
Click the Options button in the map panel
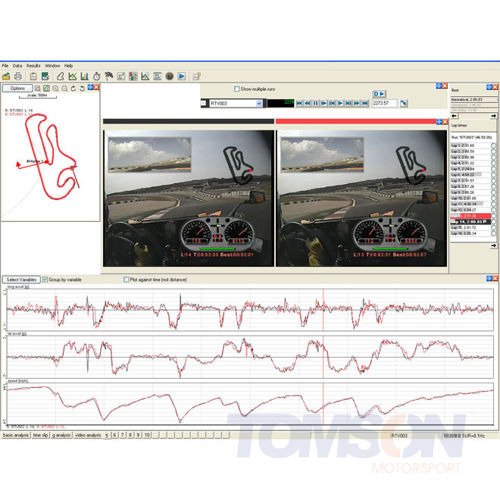click(18, 88)
